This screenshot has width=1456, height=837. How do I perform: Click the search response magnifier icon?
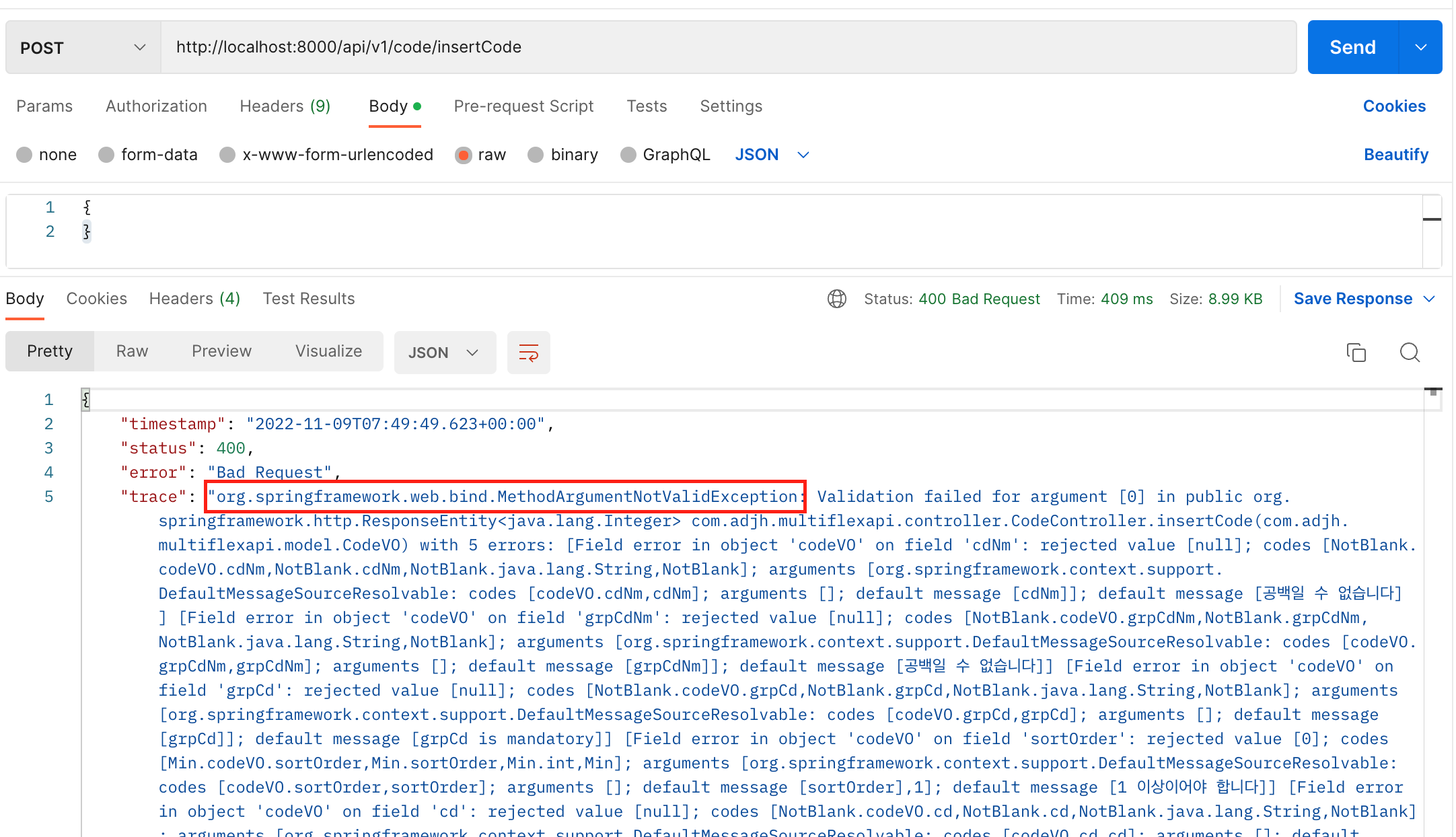tap(1410, 353)
